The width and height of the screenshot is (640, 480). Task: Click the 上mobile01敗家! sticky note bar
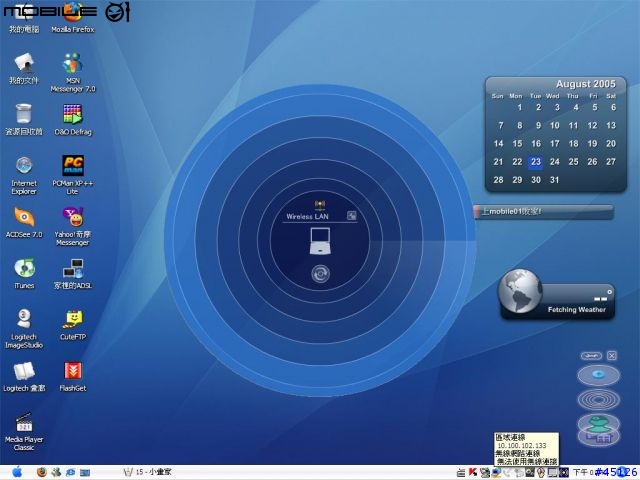click(544, 212)
